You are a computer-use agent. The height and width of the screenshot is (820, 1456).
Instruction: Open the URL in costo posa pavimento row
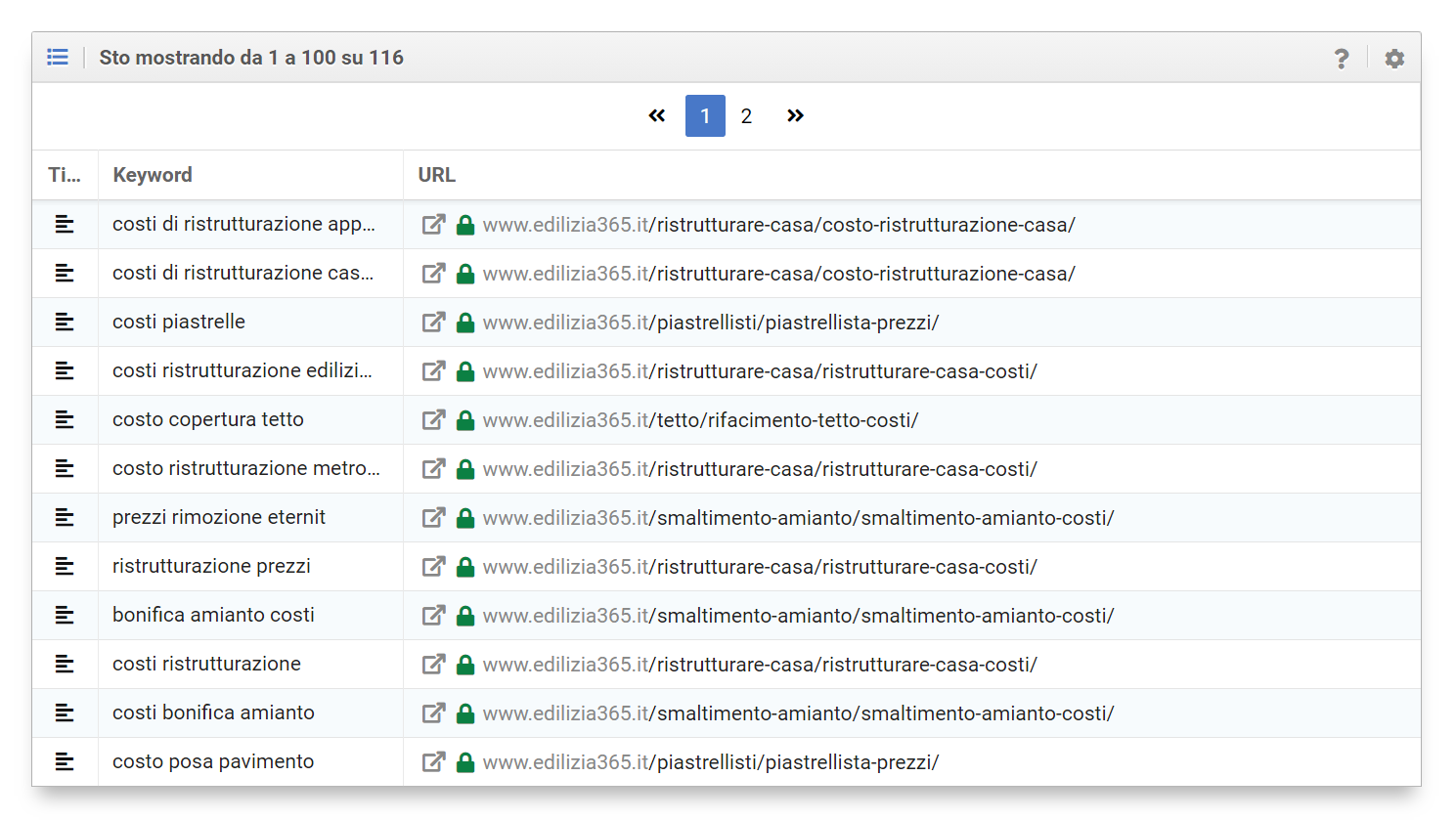(x=711, y=762)
